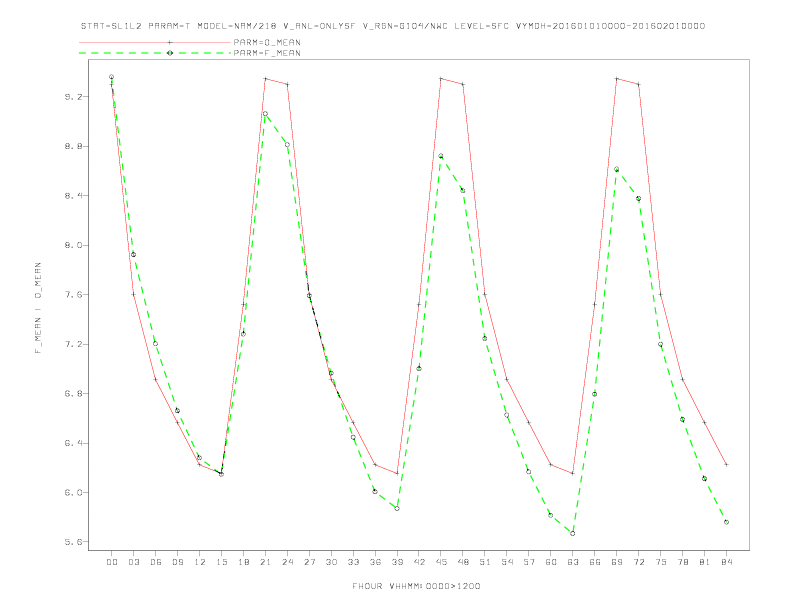Click the 06 x-axis tick label
This screenshot has height=612, width=792.
[x=156, y=562]
